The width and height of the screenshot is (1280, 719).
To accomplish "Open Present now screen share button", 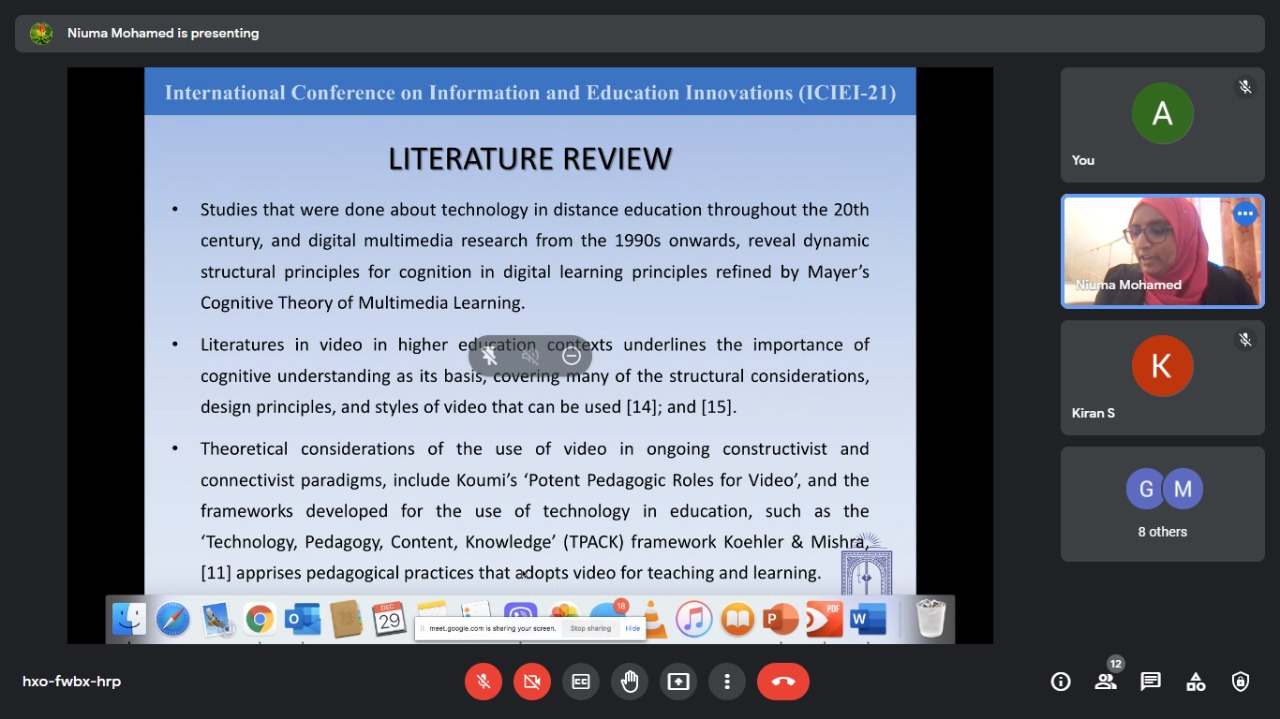I will pos(679,682).
